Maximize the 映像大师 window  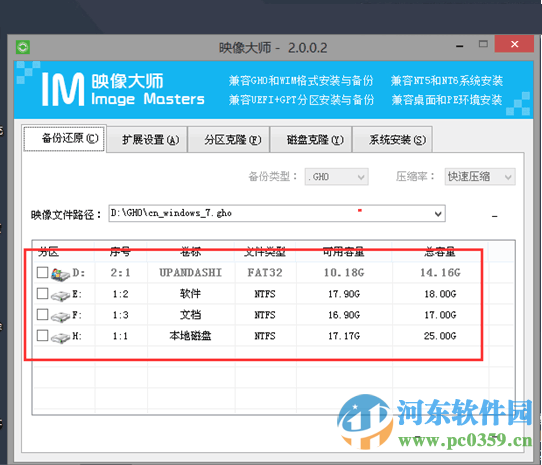483,44
